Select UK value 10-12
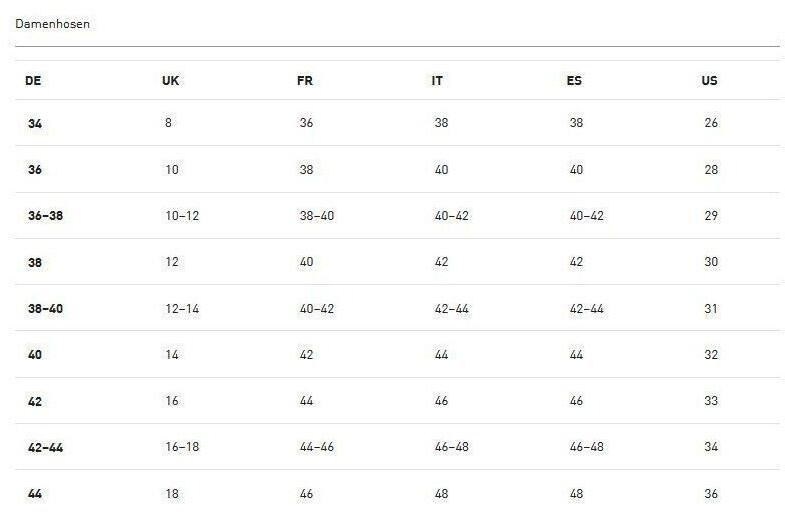Screen dimensions: 785x512 click(182, 216)
